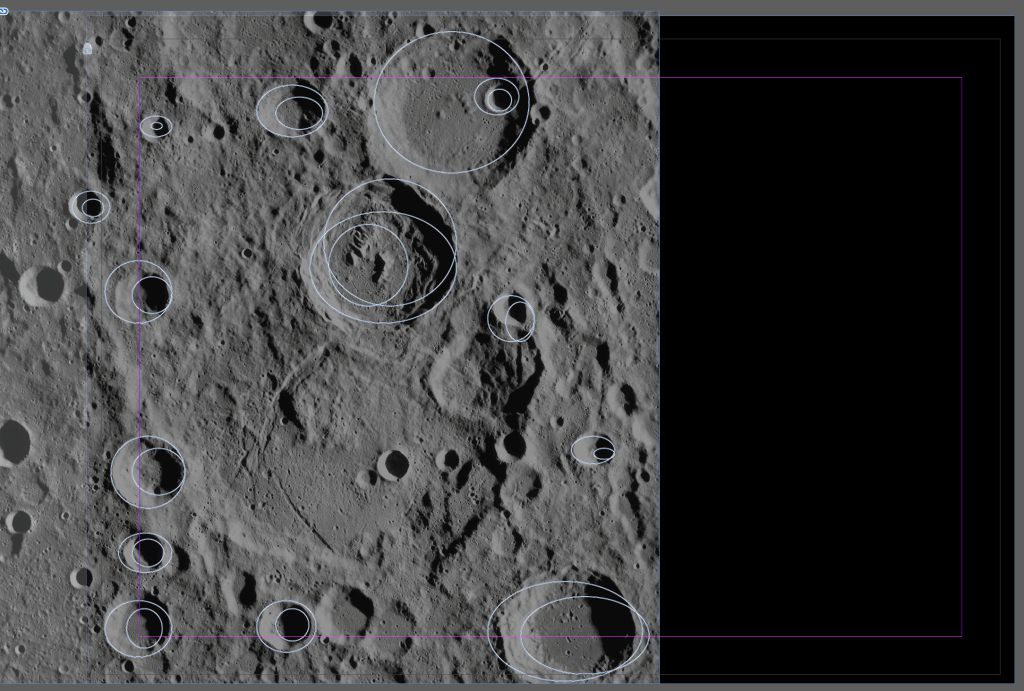Click the chain link icon in the corner

(x=4, y=11)
